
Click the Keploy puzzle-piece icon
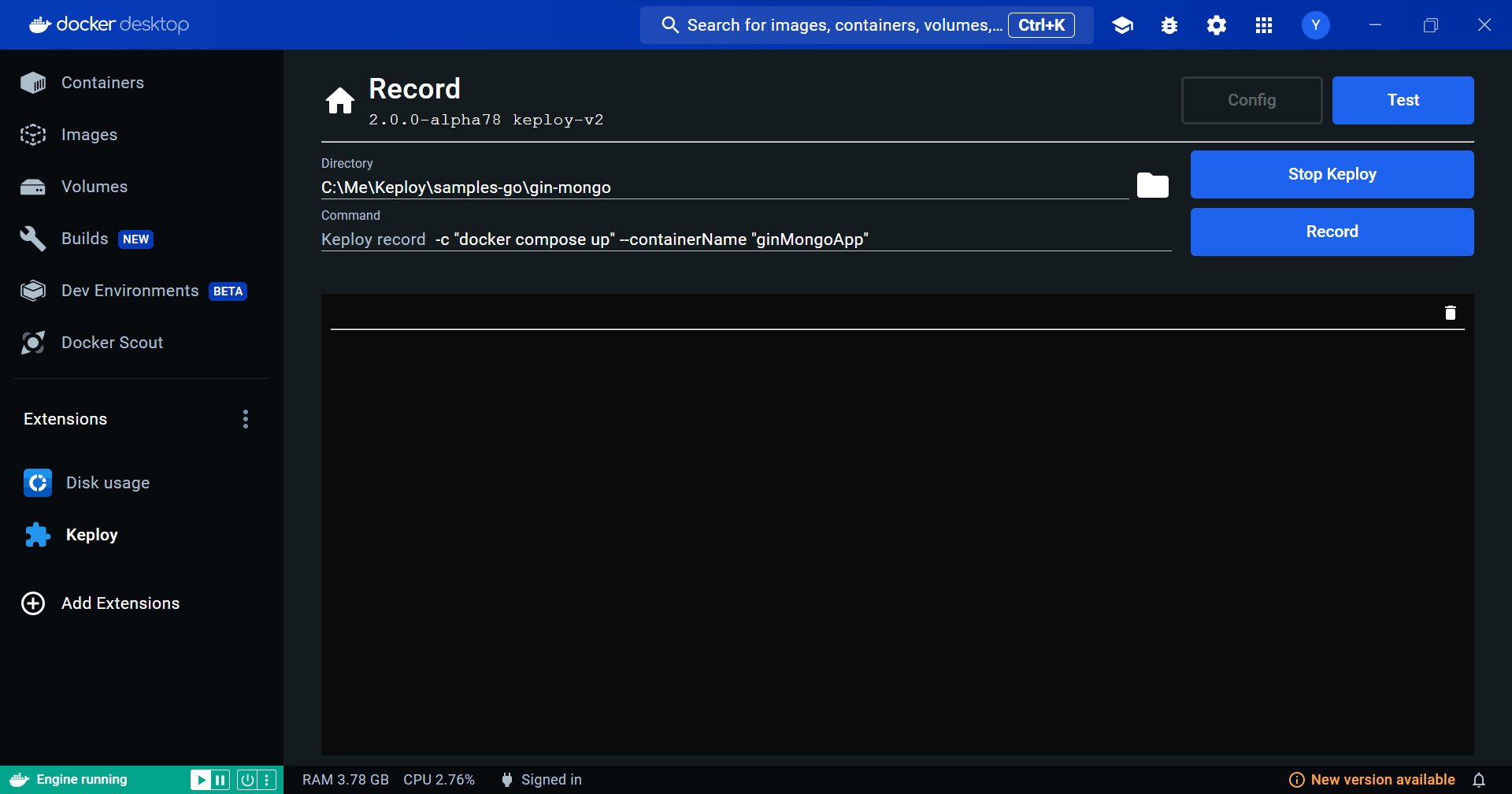click(38, 535)
